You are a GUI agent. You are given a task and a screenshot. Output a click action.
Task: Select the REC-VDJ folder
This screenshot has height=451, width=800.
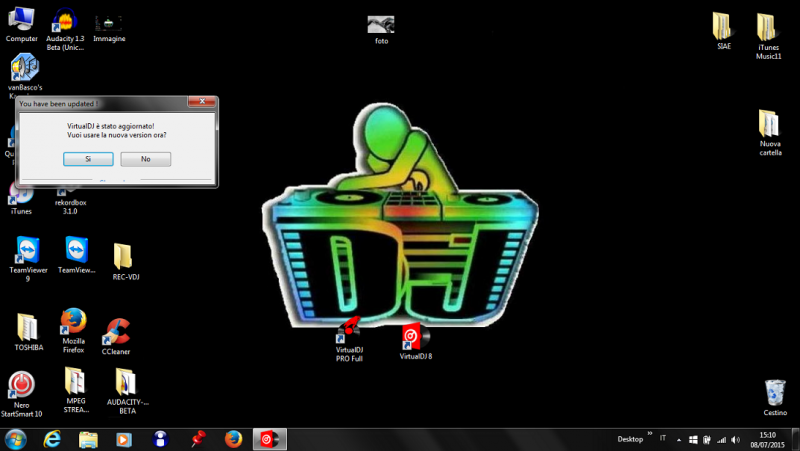pos(123,255)
